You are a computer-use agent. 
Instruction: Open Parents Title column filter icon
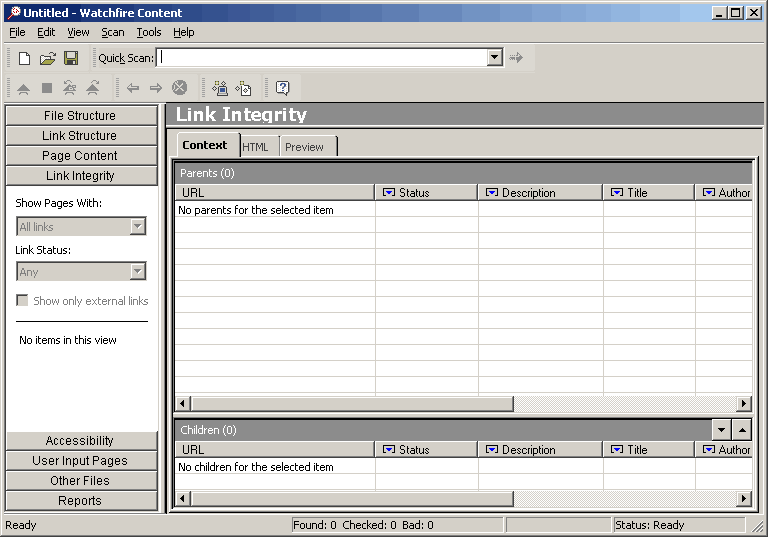coord(617,193)
